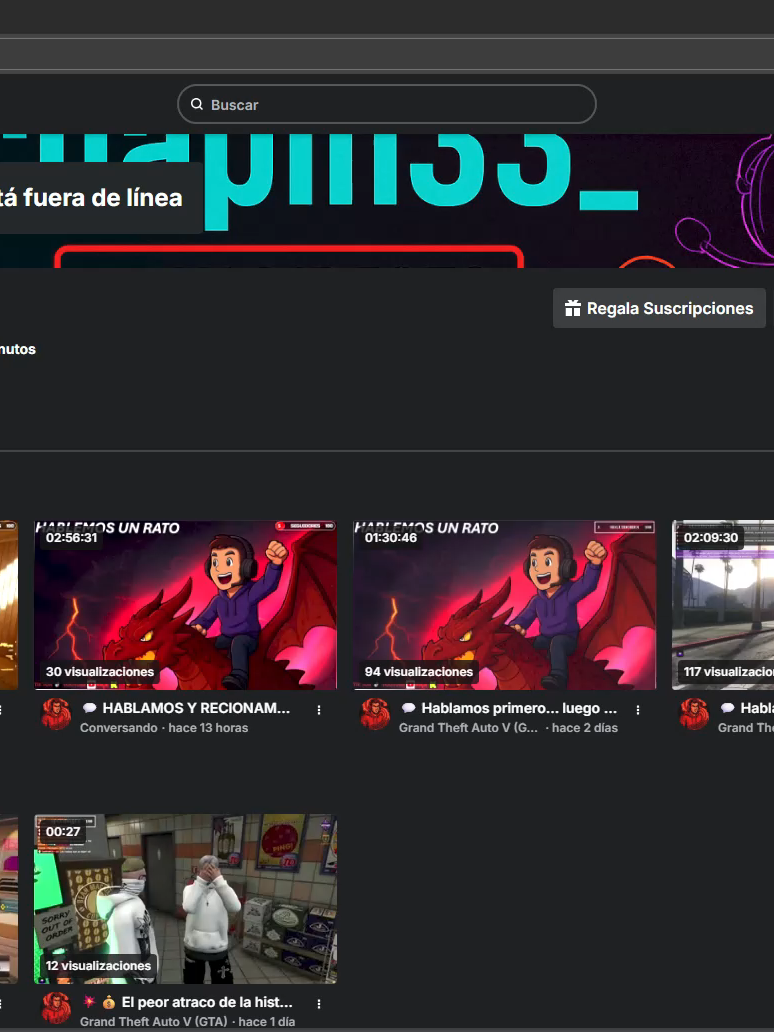Click the 12 visualizaciones badge

(x=98, y=966)
